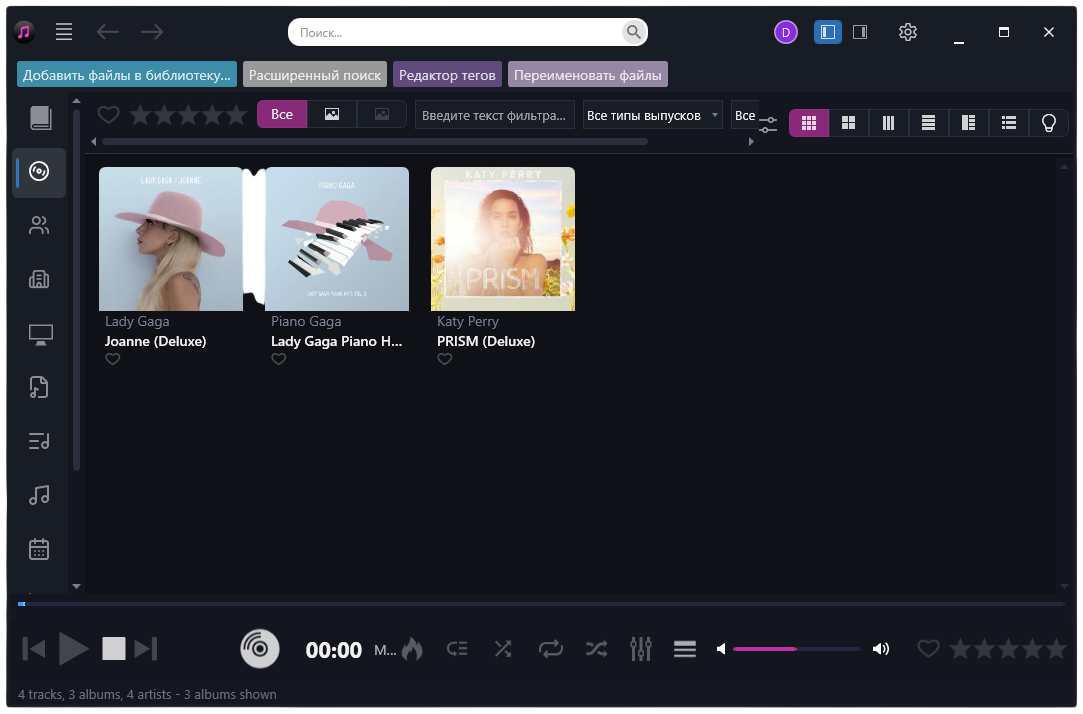Favorite Lady Gaga Piano Hits heart

click(278, 359)
